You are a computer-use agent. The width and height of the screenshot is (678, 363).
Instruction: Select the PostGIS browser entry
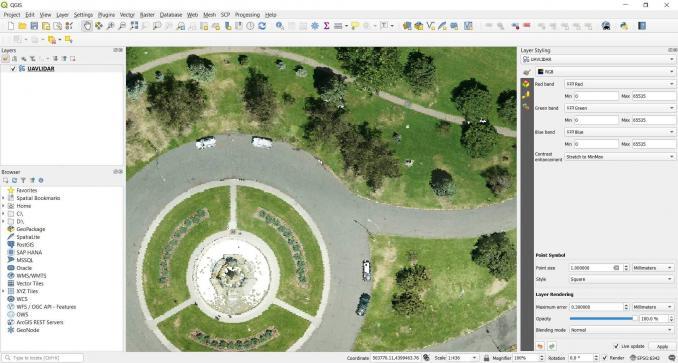point(25,245)
